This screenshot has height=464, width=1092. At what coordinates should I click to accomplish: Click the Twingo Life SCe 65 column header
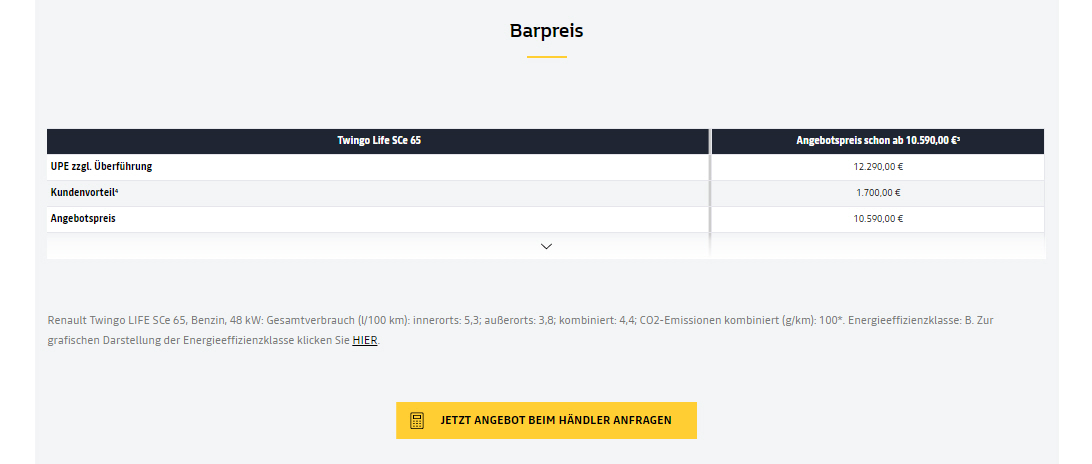(x=378, y=141)
